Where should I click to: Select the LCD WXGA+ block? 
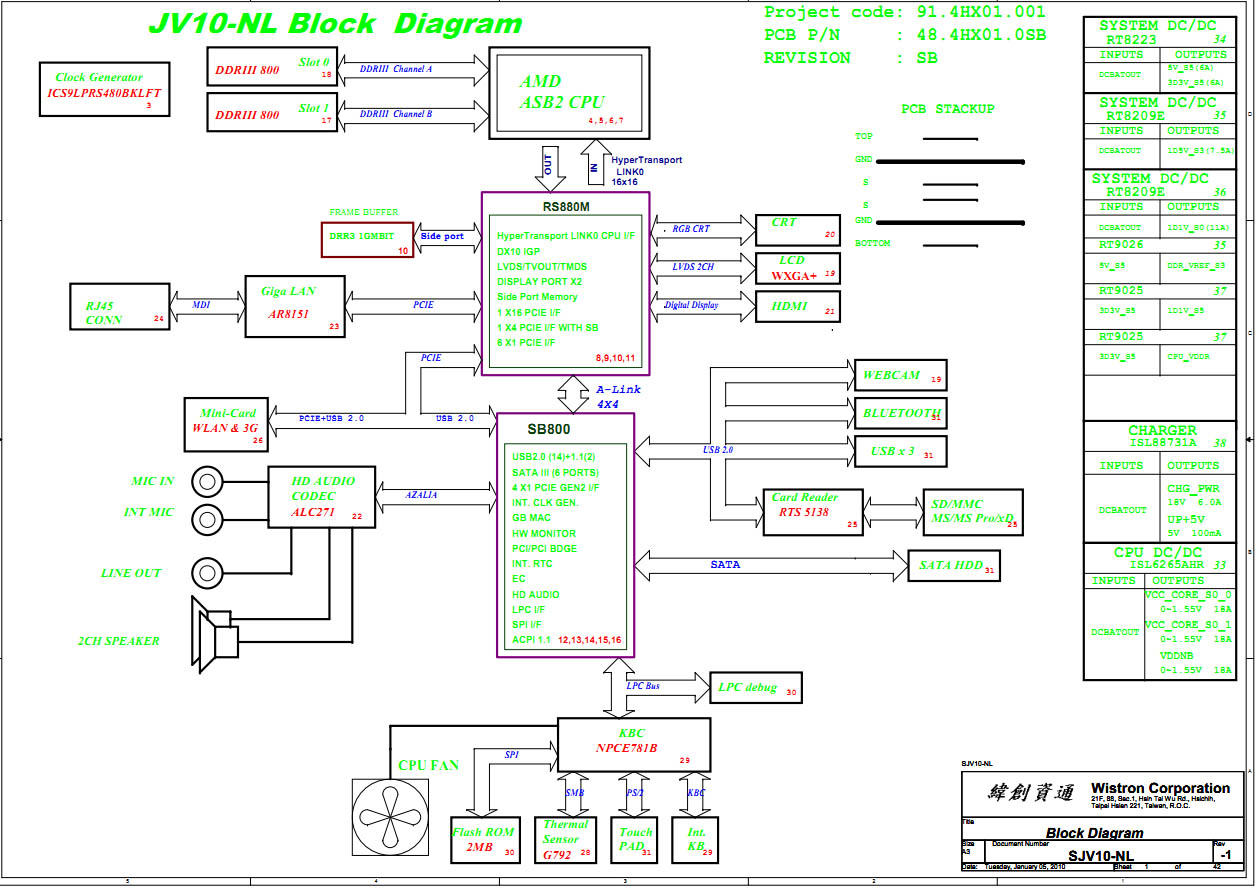pyautogui.click(x=798, y=267)
